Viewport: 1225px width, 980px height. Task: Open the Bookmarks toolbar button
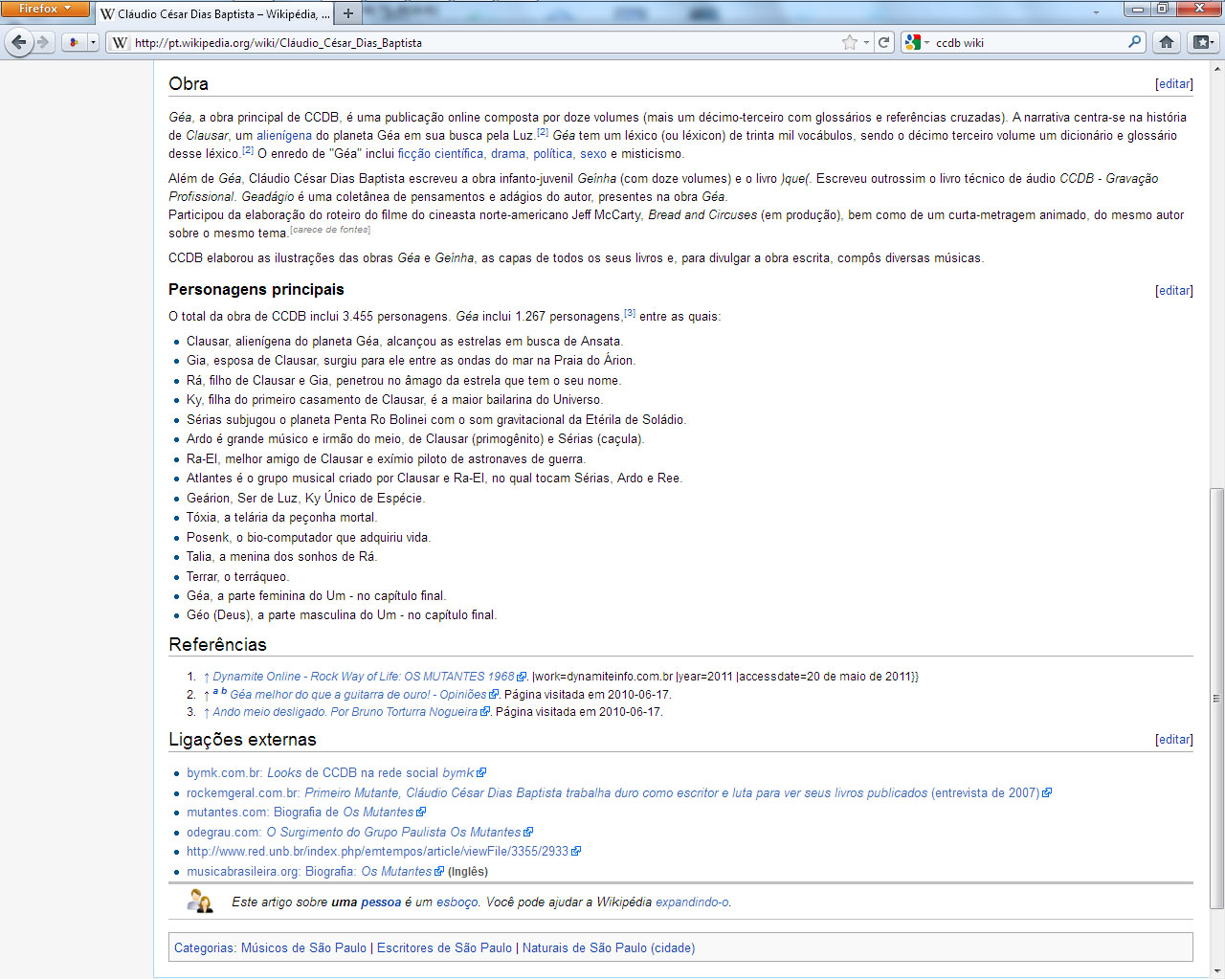point(1202,42)
